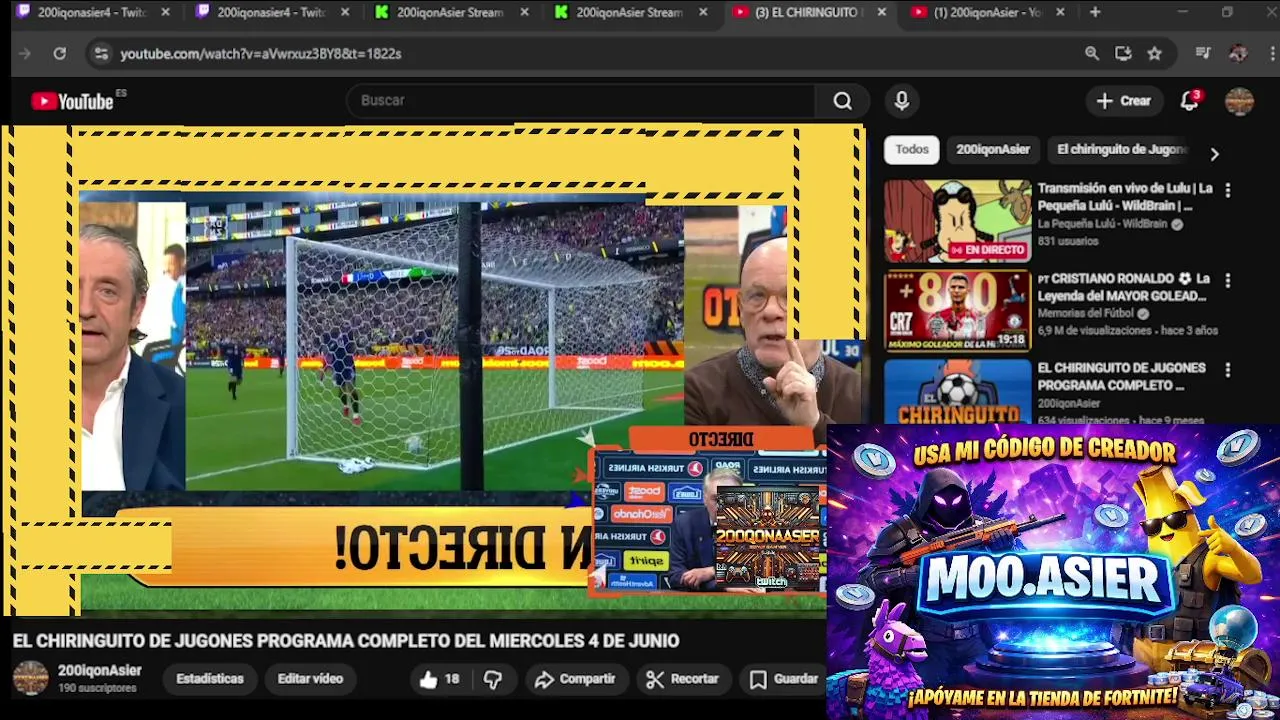Start voice search with the microphone icon
Screen dimensions: 1280x720
point(902,101)
